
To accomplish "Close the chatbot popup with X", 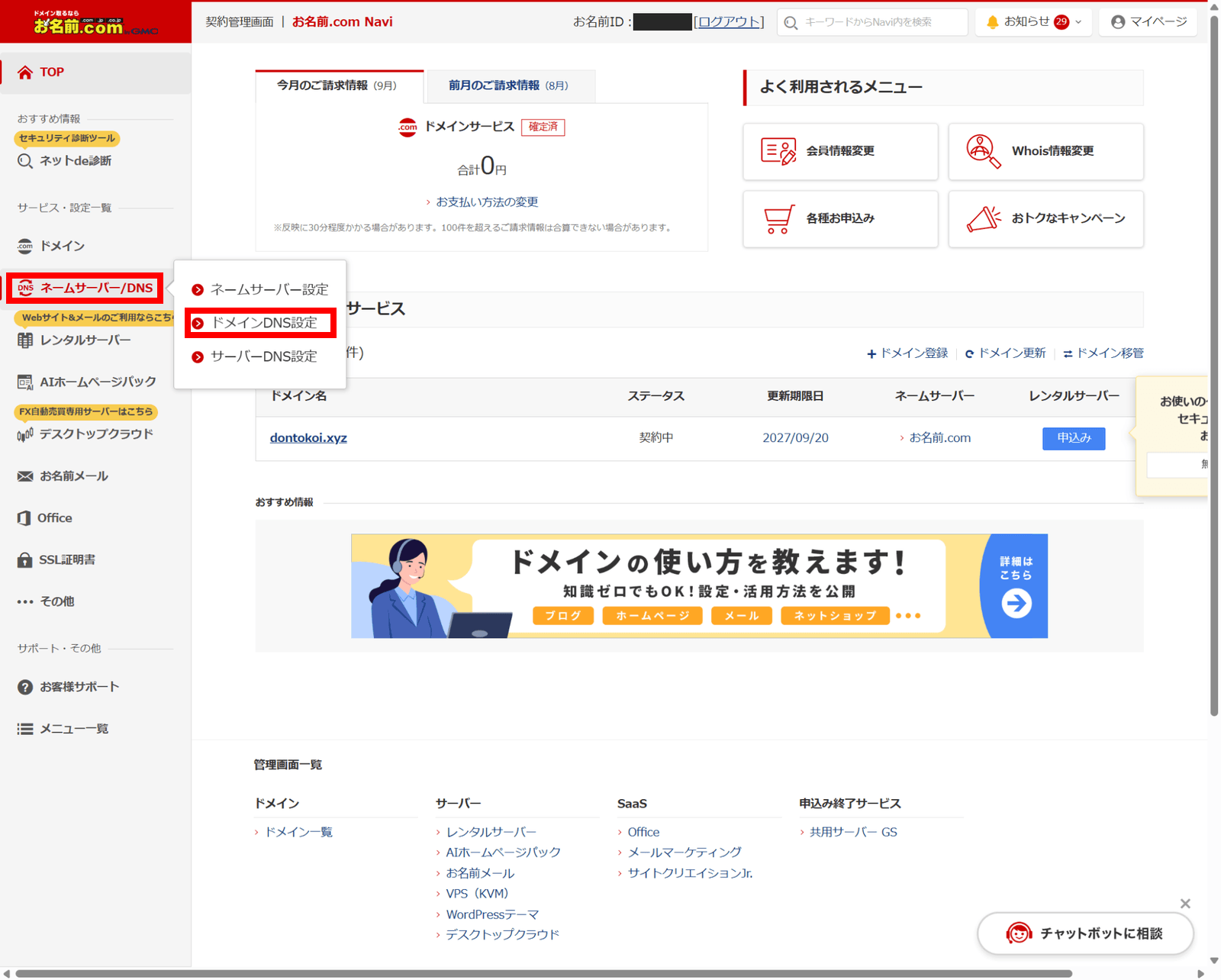I will coord(1185,904).
